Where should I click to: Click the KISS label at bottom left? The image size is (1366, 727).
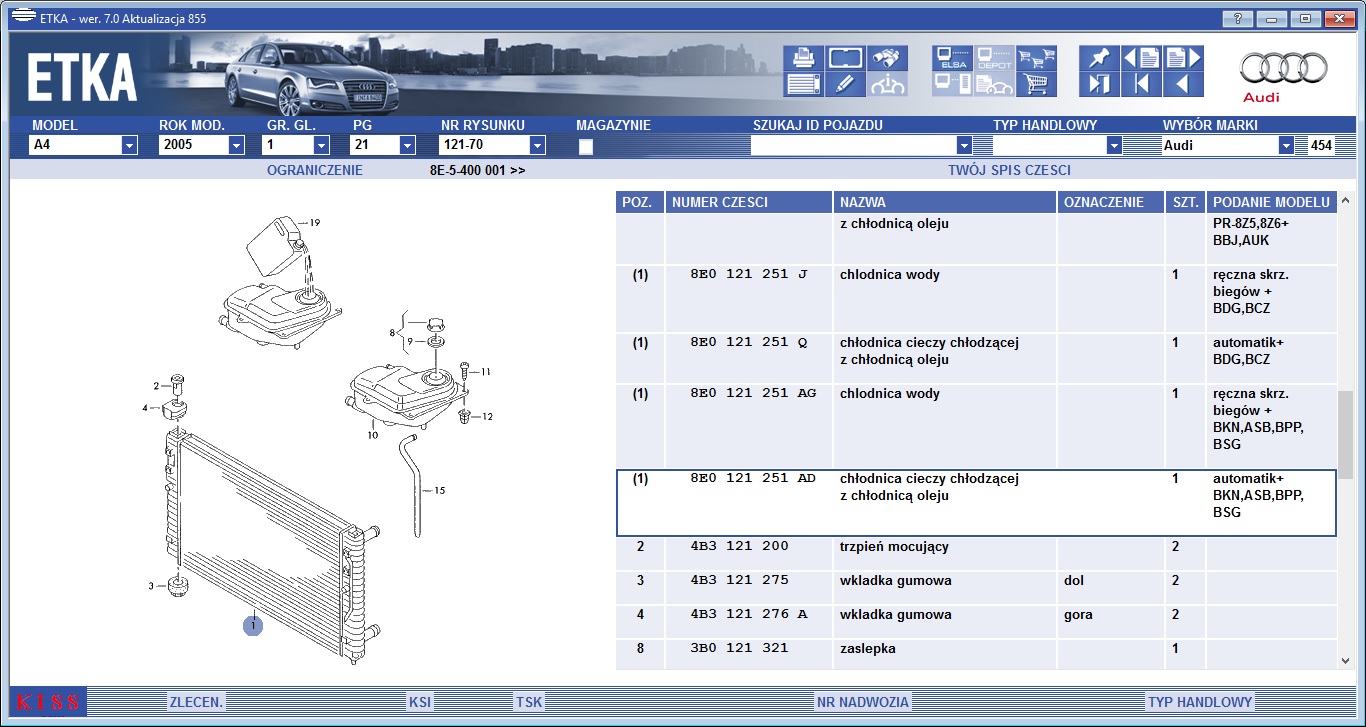[x=47, y=702]
